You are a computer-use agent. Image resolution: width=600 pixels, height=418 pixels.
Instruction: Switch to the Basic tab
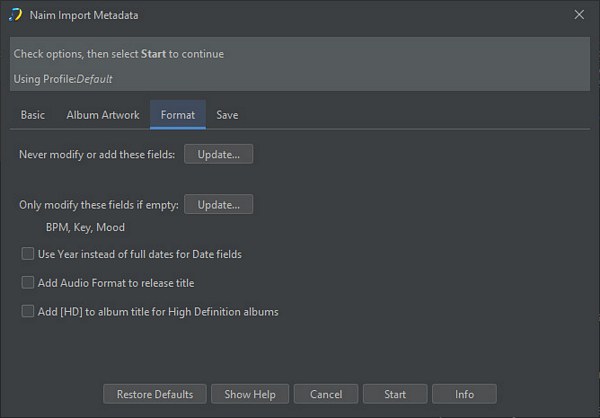32,115
